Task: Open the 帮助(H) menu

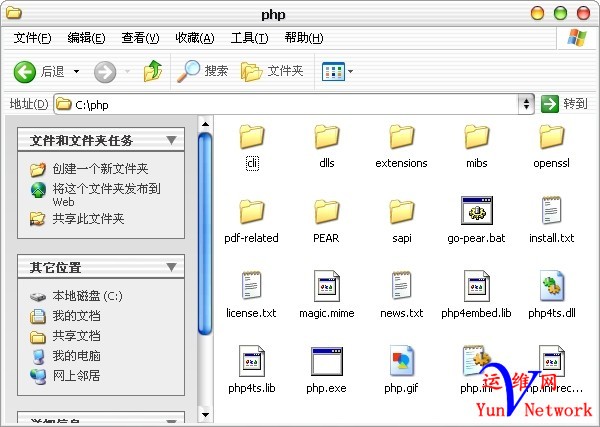Action: click(304, 38)
